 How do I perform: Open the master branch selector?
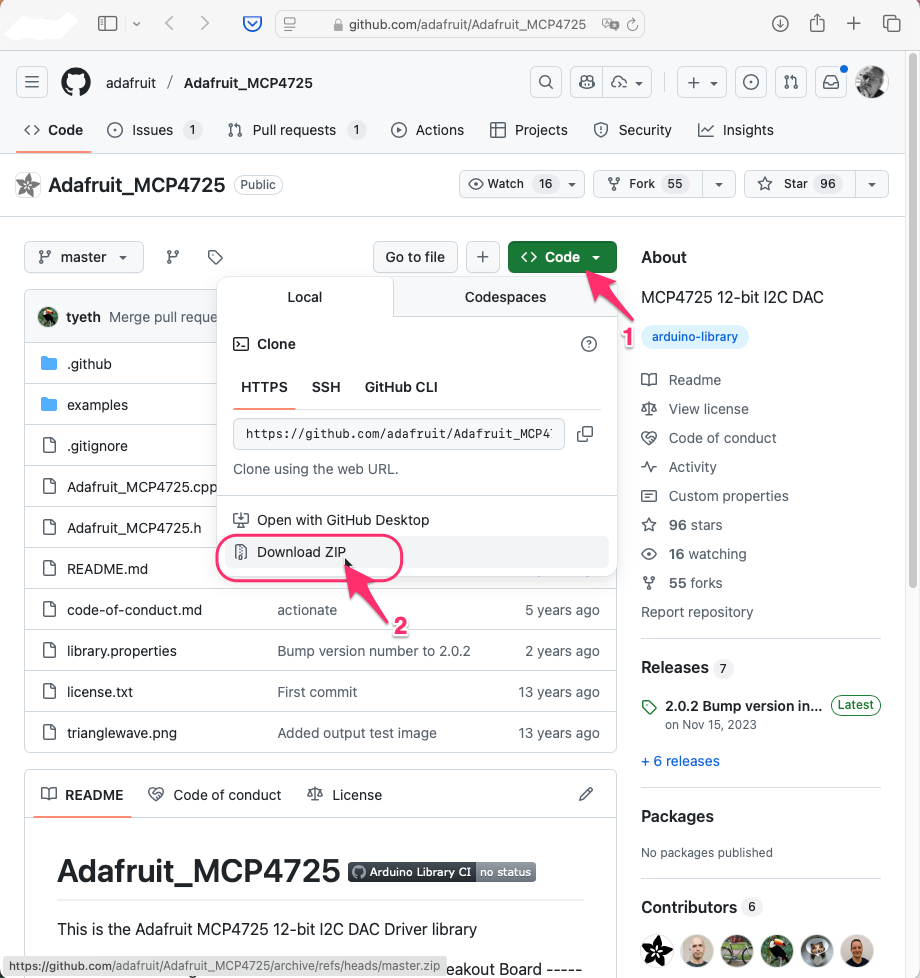pyautogui.click(x=84, y=257)
